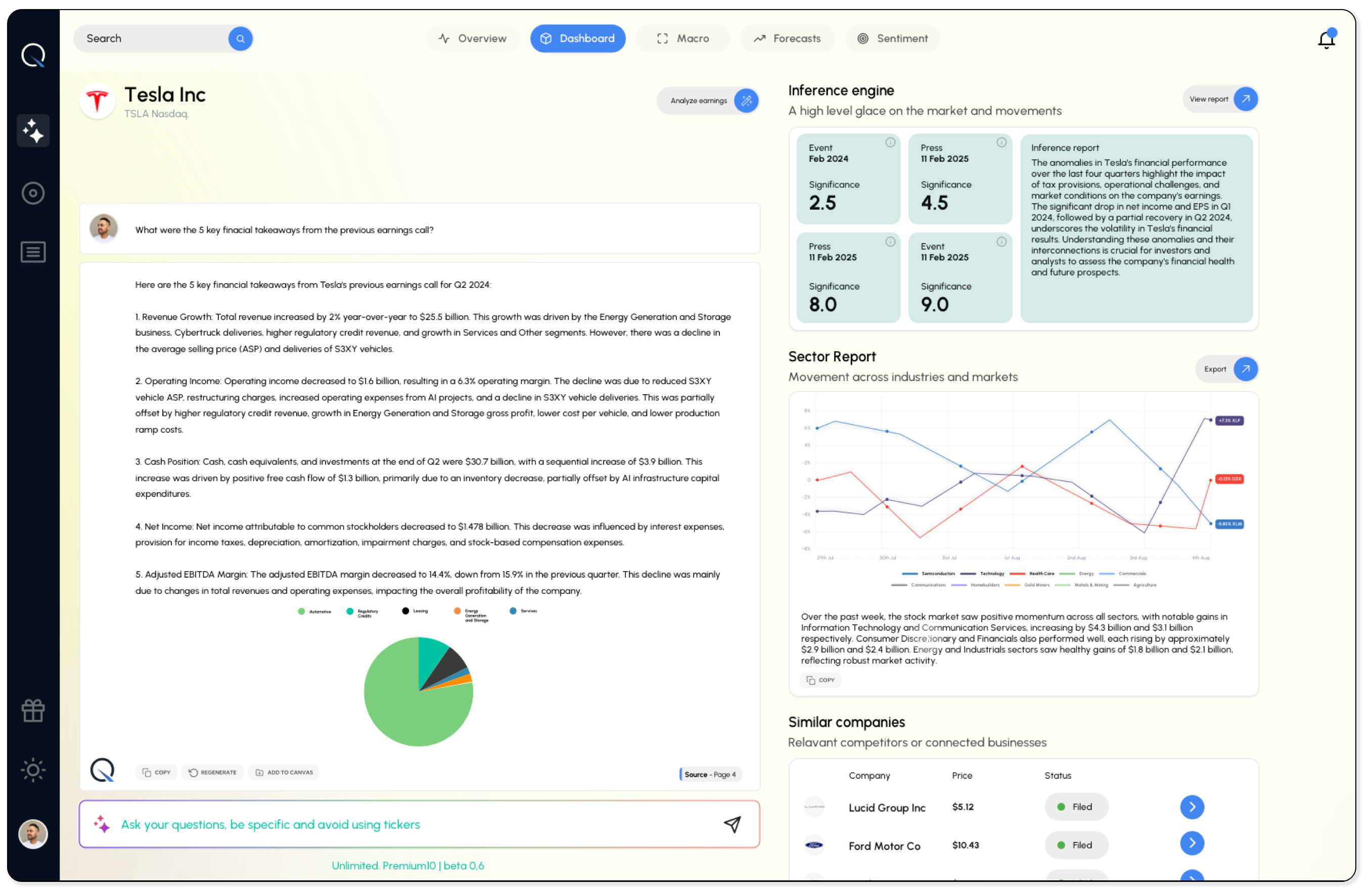
Task: Select the Dashboard tab
Action: (578, 38)
